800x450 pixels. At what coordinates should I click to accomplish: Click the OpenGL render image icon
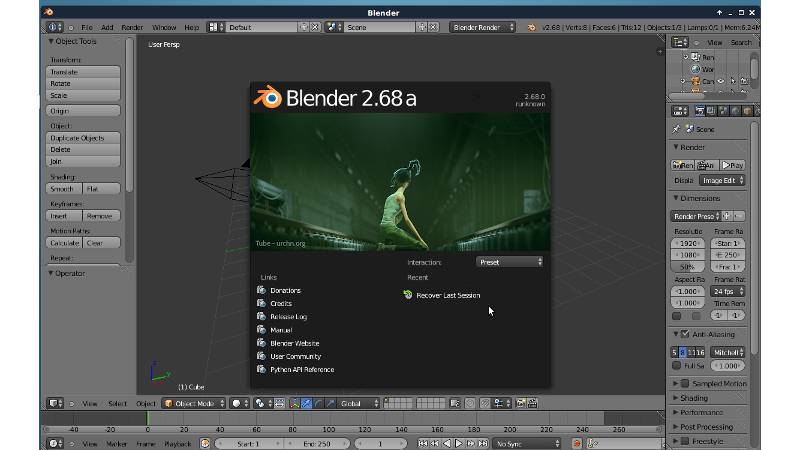click(x=520, y=403)
